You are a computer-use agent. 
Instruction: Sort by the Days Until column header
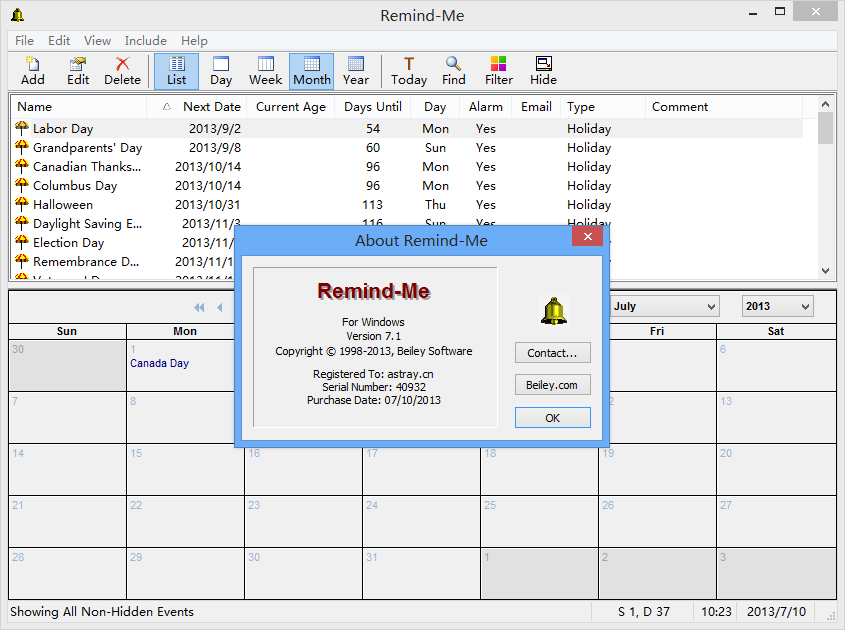click(x=373, y=107)
